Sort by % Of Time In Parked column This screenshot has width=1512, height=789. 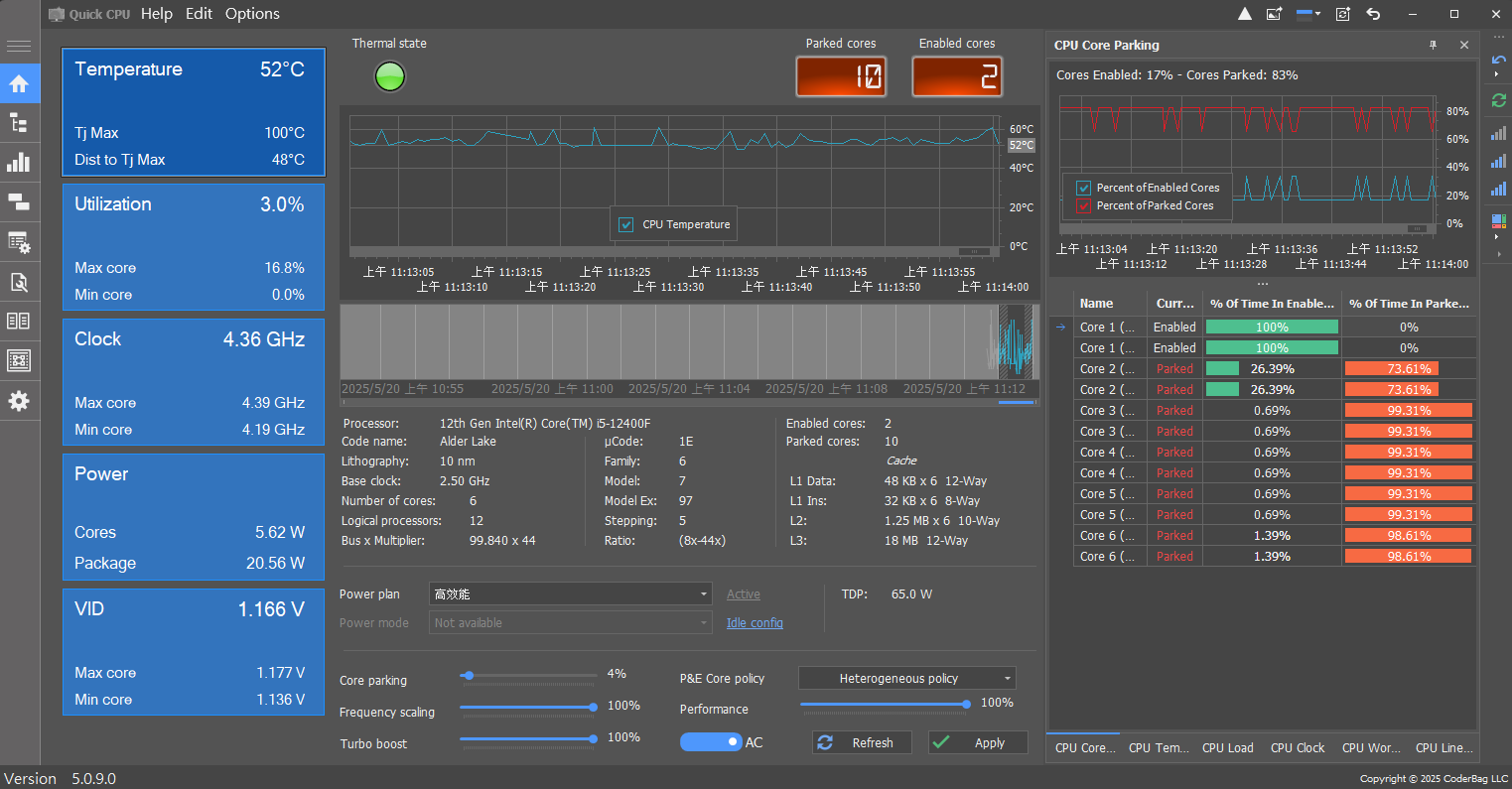[1409, 304]
